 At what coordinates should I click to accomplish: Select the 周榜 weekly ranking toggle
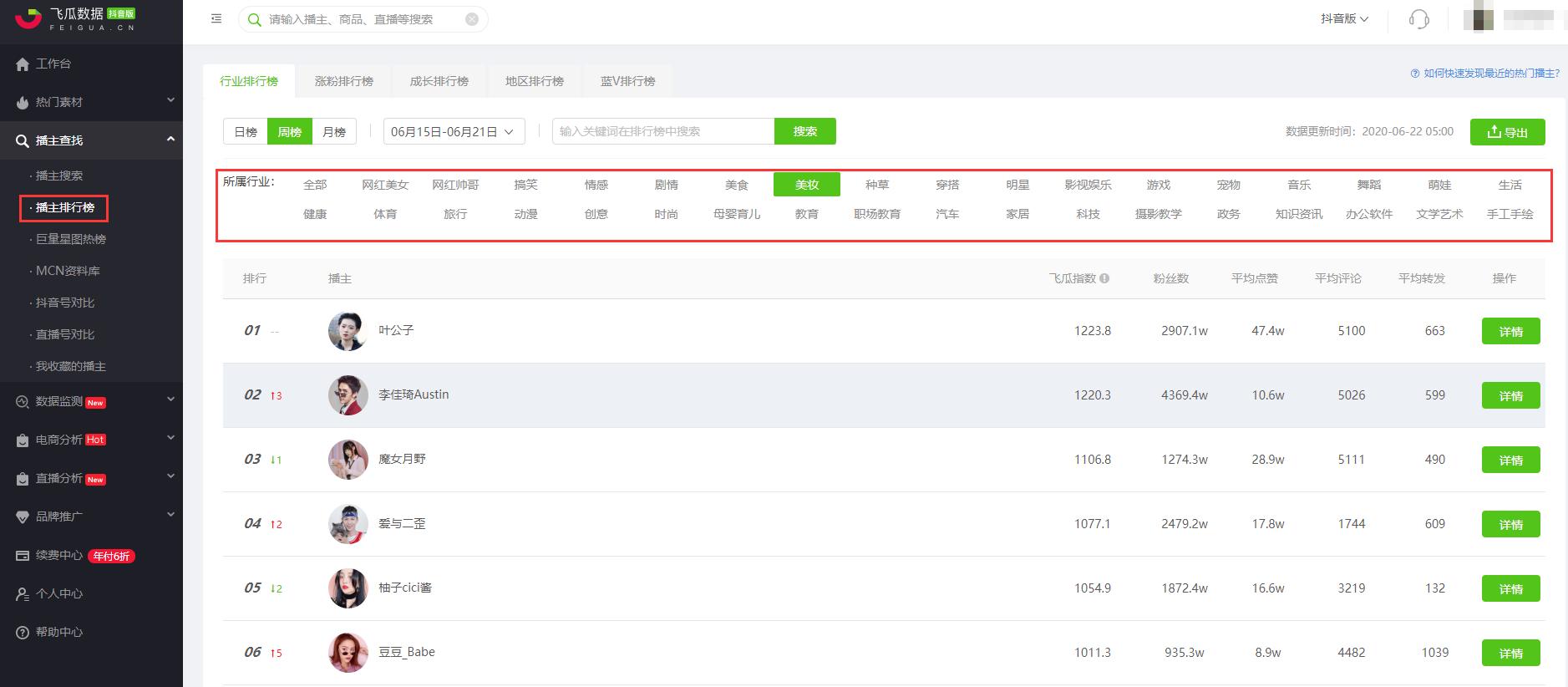[290, 132]
